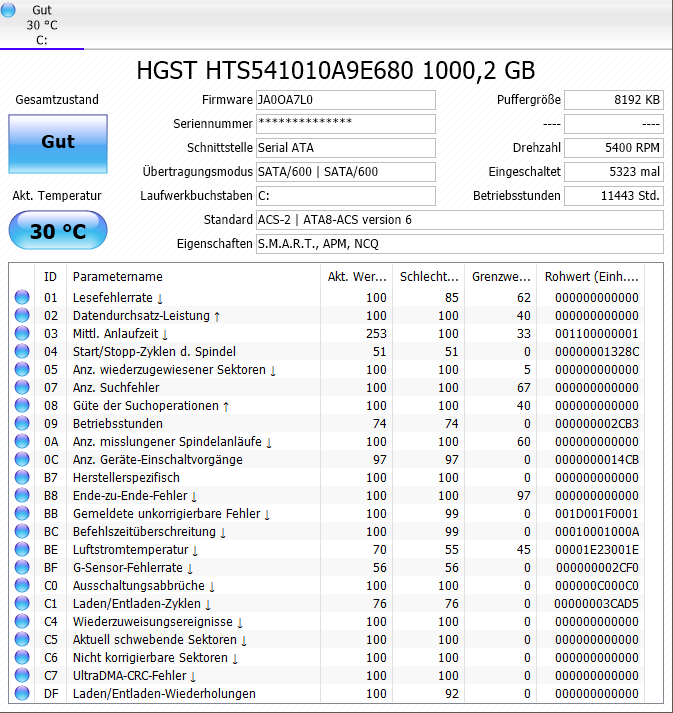Click status orb for Start/Stopp-Zyklen row
673x713 pixels.
pos(22,351)
